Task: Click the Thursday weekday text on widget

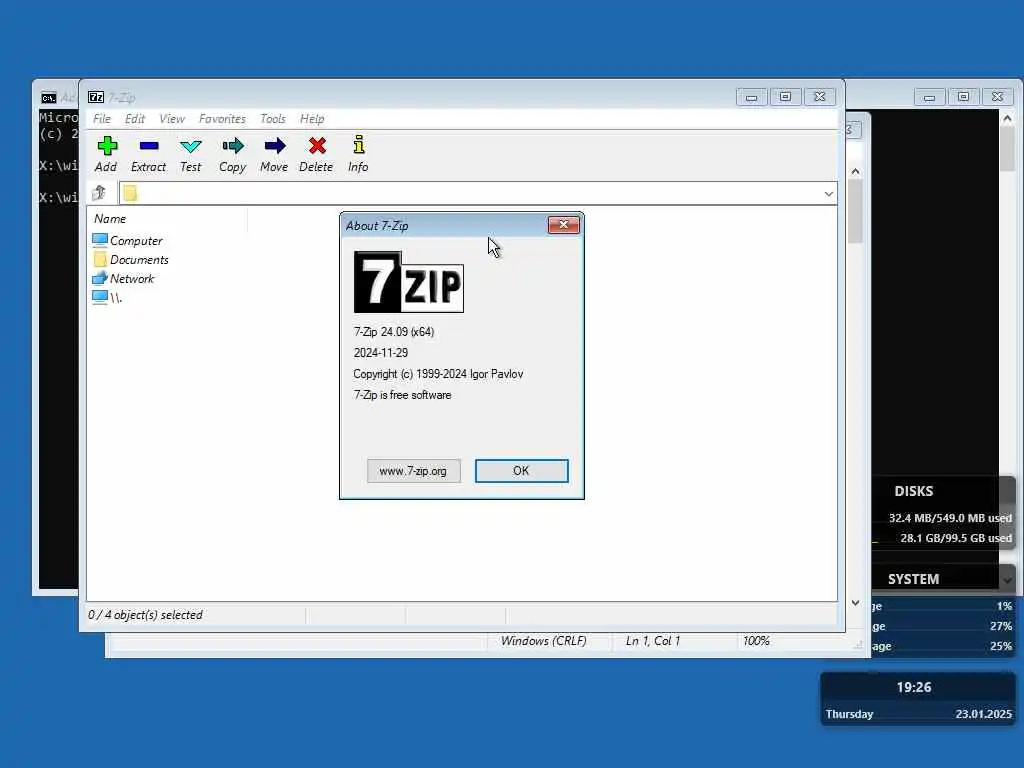Action: [849, 714]
